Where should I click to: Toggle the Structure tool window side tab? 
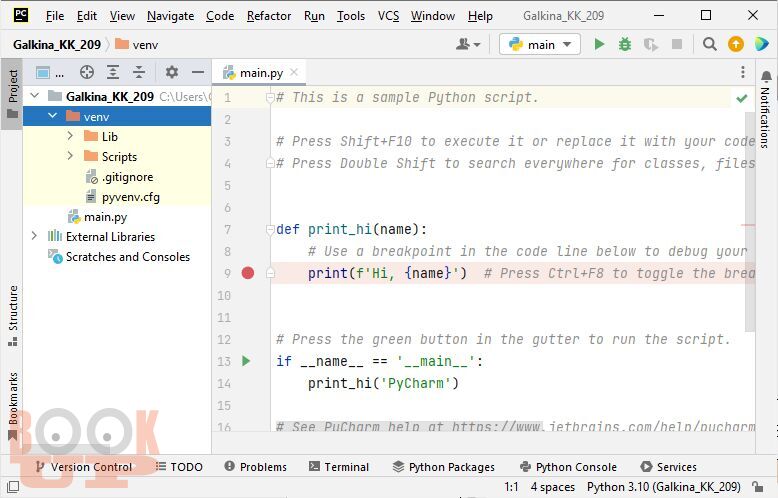pyautogui.click(x=12, y=315)
